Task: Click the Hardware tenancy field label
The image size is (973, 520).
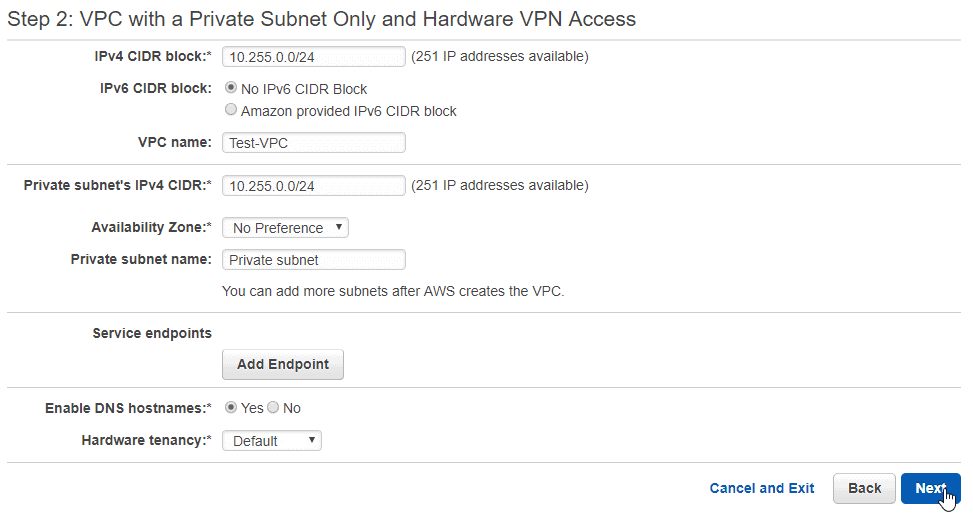Action: click(146, 441)
